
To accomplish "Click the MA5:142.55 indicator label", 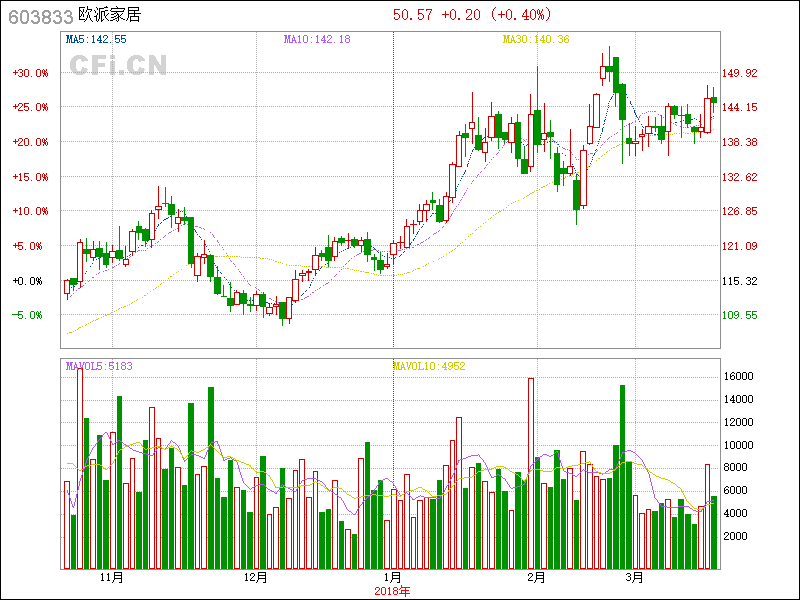I will (x=96, y=39).
